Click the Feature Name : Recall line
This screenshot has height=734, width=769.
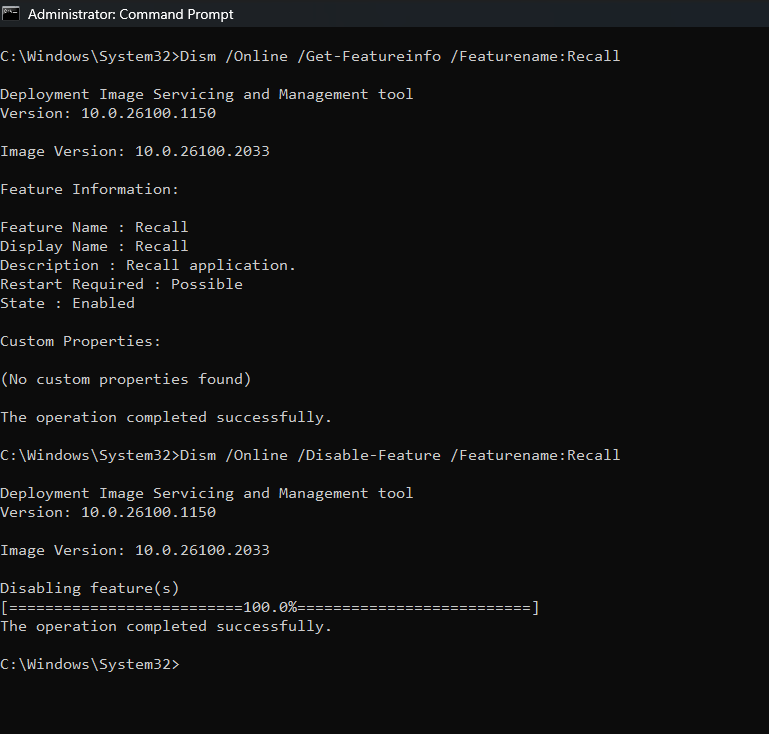tap(94, 227)
